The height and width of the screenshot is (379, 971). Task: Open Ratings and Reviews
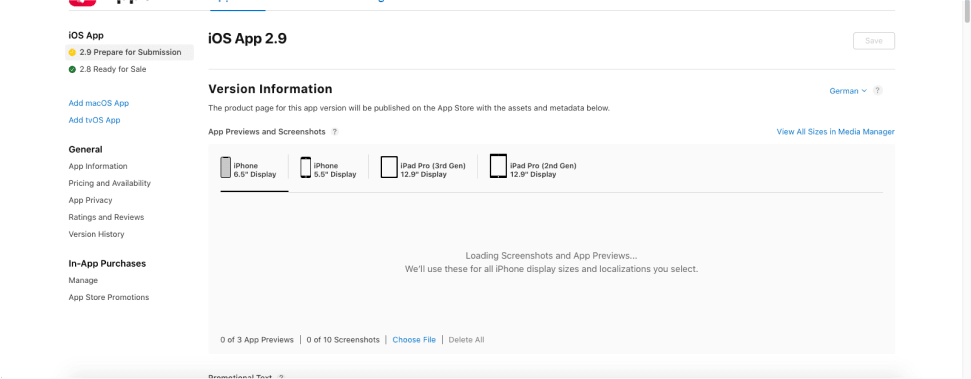point(106,217)
